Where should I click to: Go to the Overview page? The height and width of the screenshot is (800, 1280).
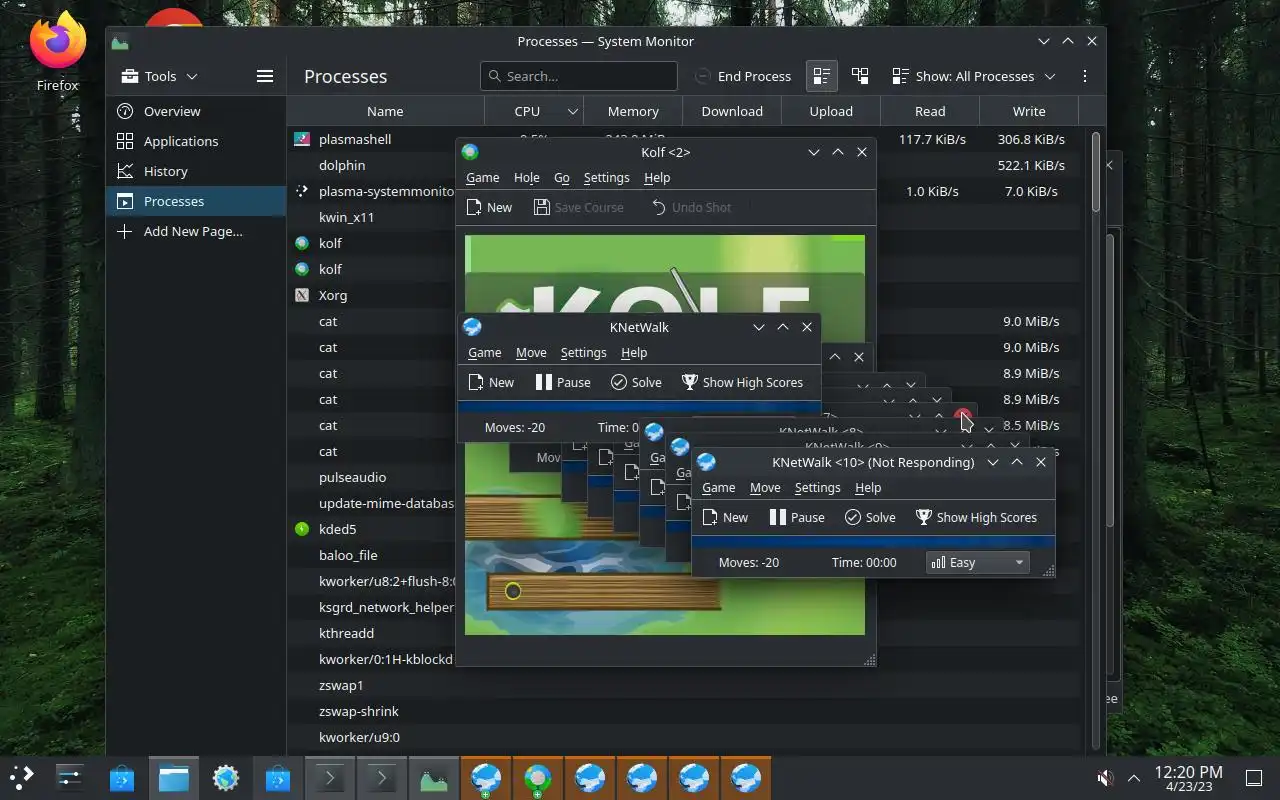(x=196, y=111)
